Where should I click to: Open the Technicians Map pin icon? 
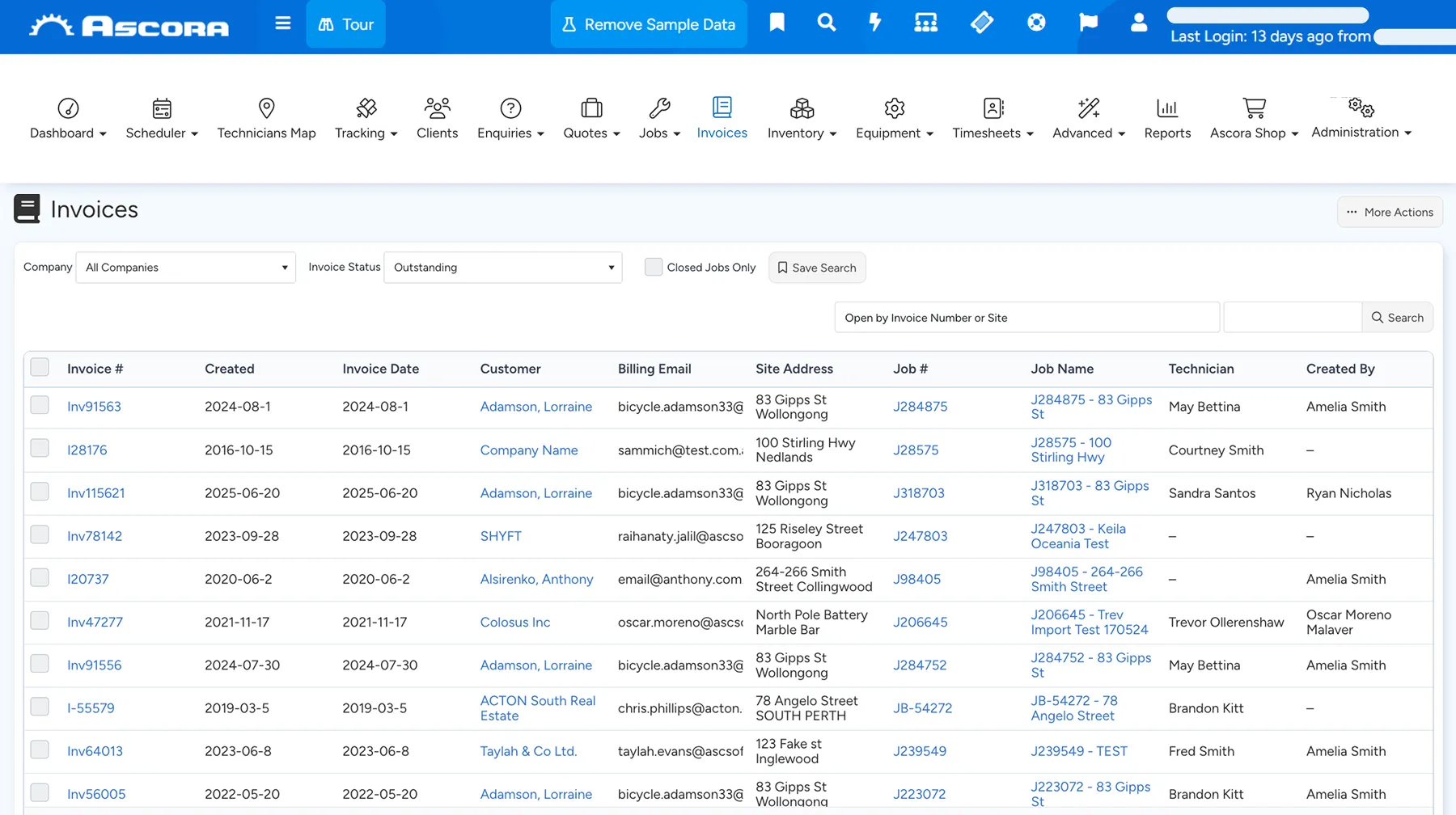point(266,108)
